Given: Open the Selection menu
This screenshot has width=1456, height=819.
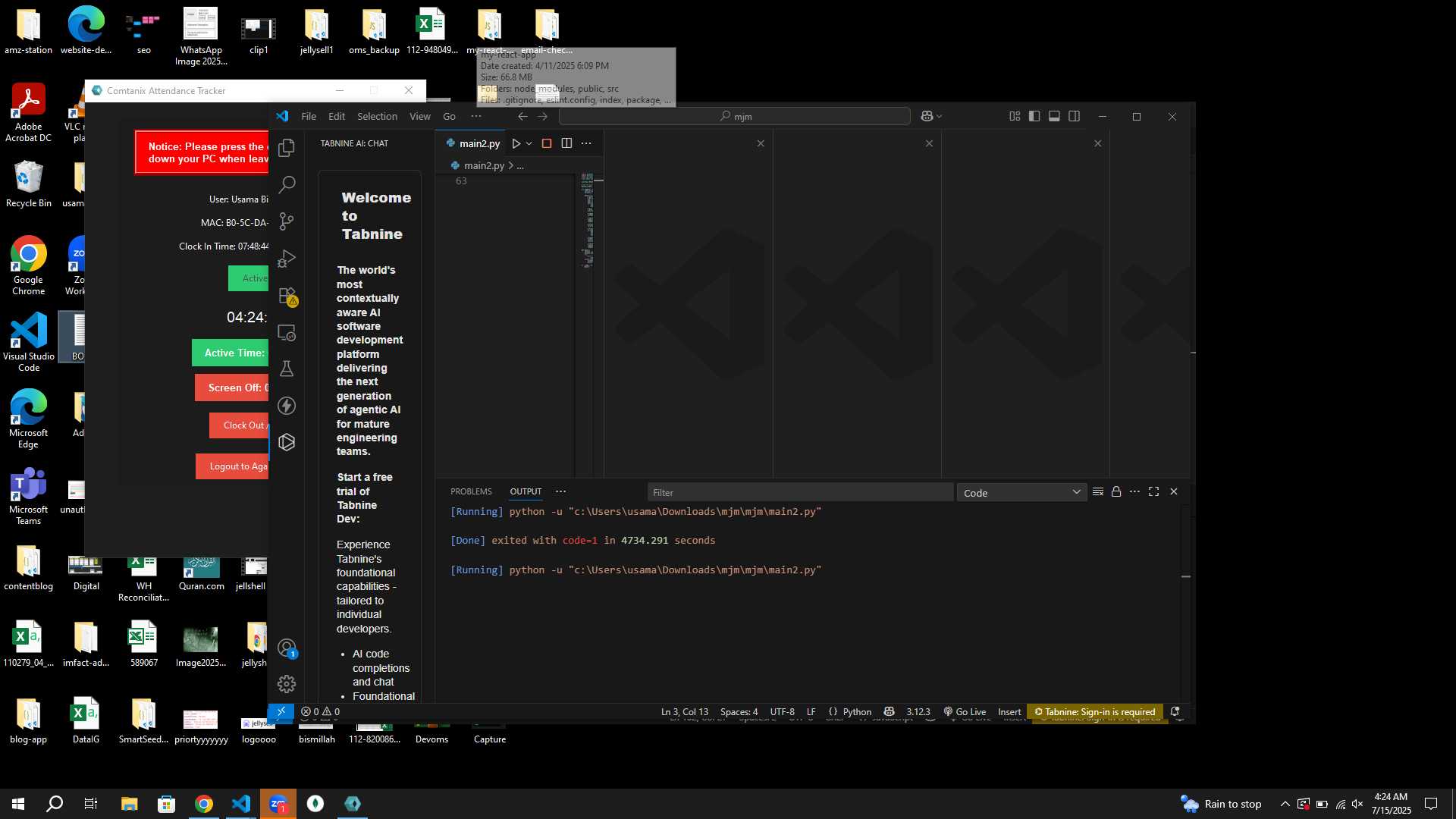Looking at the screenshot, I should (377, 116).
